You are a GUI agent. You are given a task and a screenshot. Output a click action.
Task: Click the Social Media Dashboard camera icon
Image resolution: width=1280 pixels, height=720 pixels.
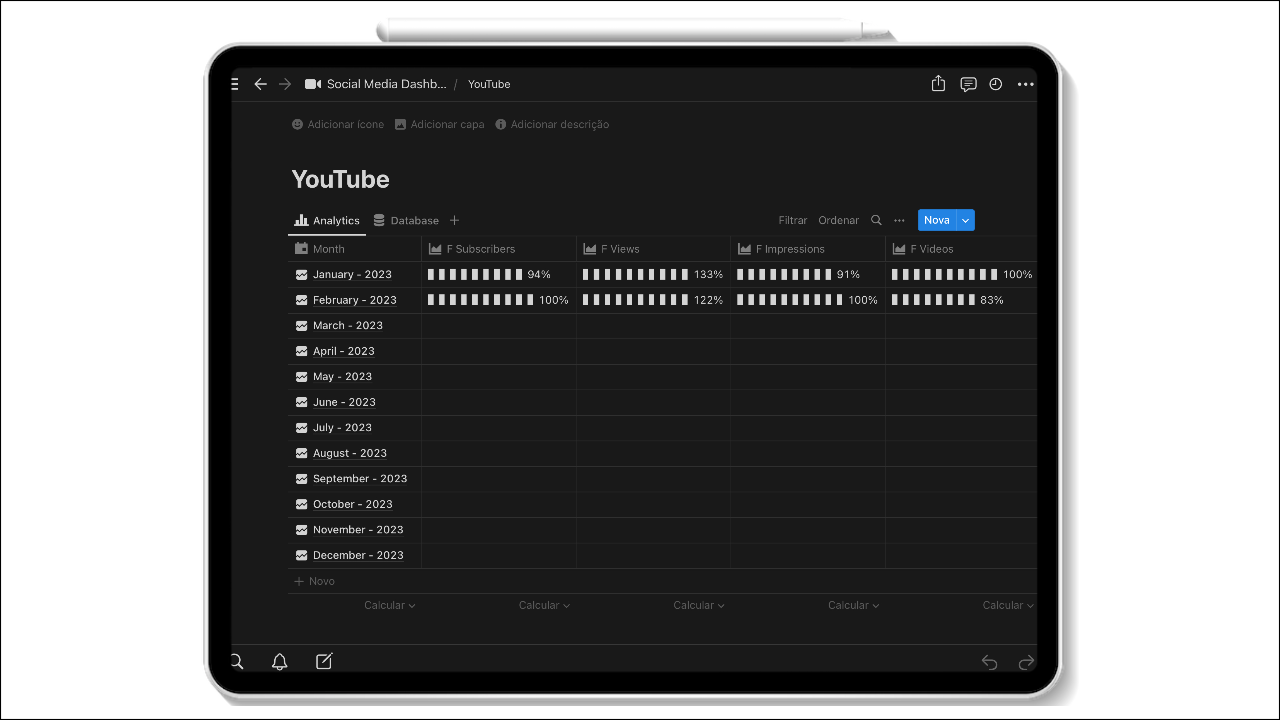pyautogui.click(x=313, y=84)
